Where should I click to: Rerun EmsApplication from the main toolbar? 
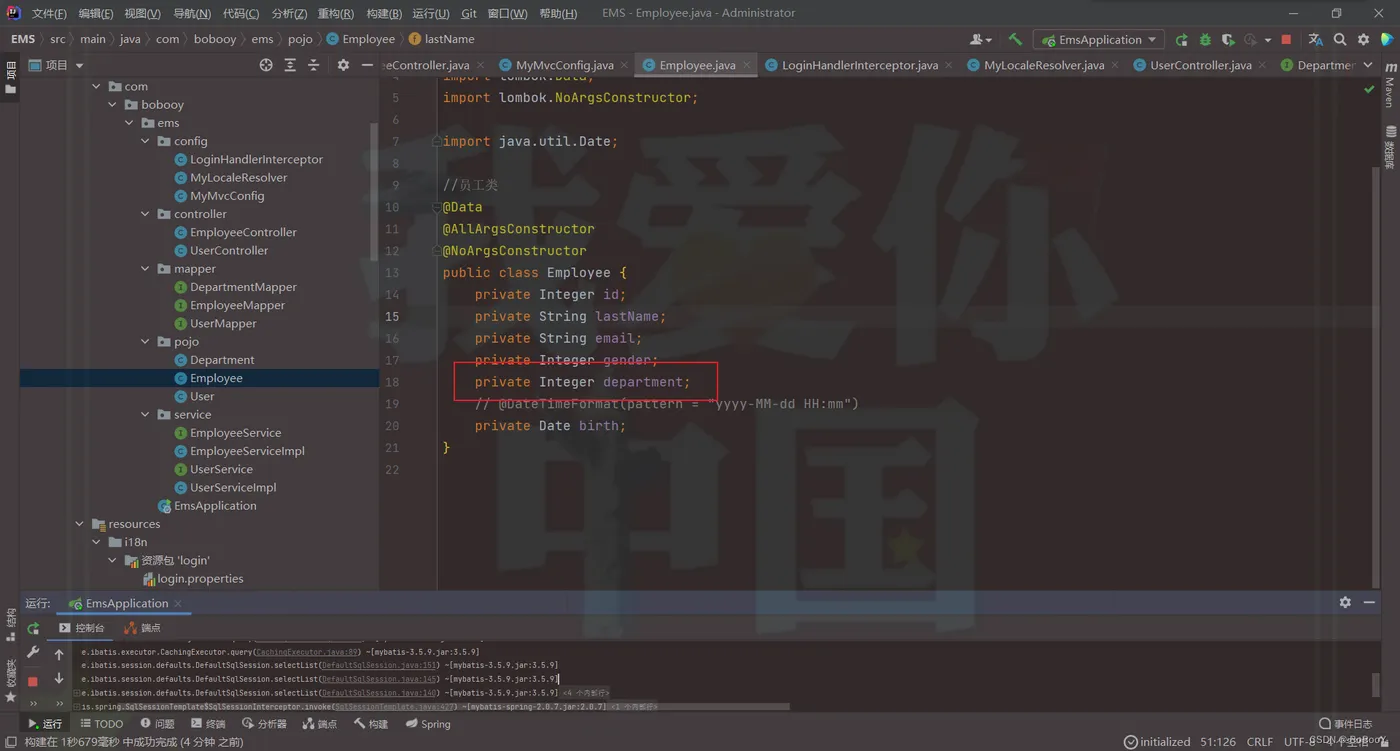click(x=1182, y=40)
